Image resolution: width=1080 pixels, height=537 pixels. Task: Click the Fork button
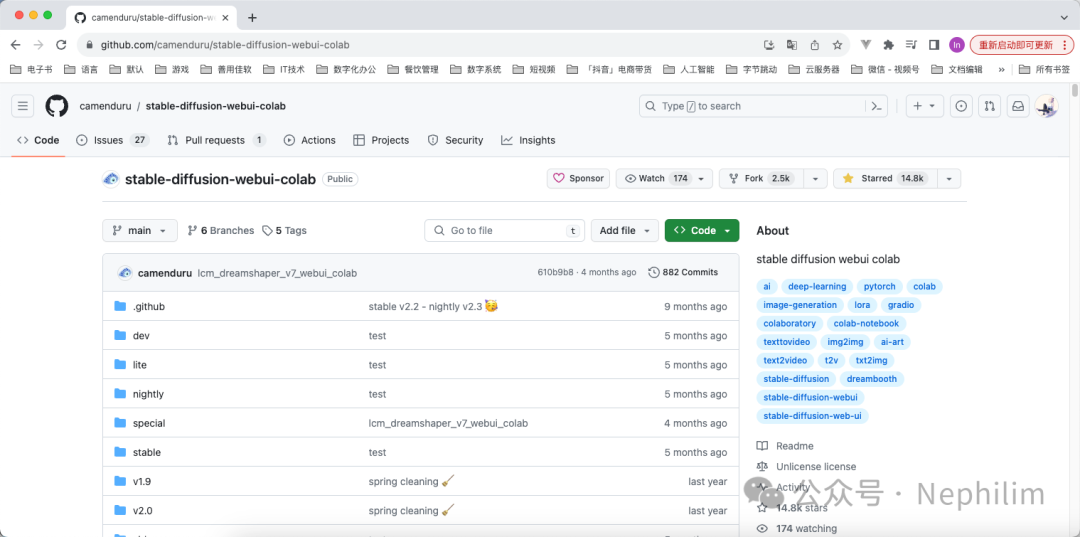coord(761,178)
